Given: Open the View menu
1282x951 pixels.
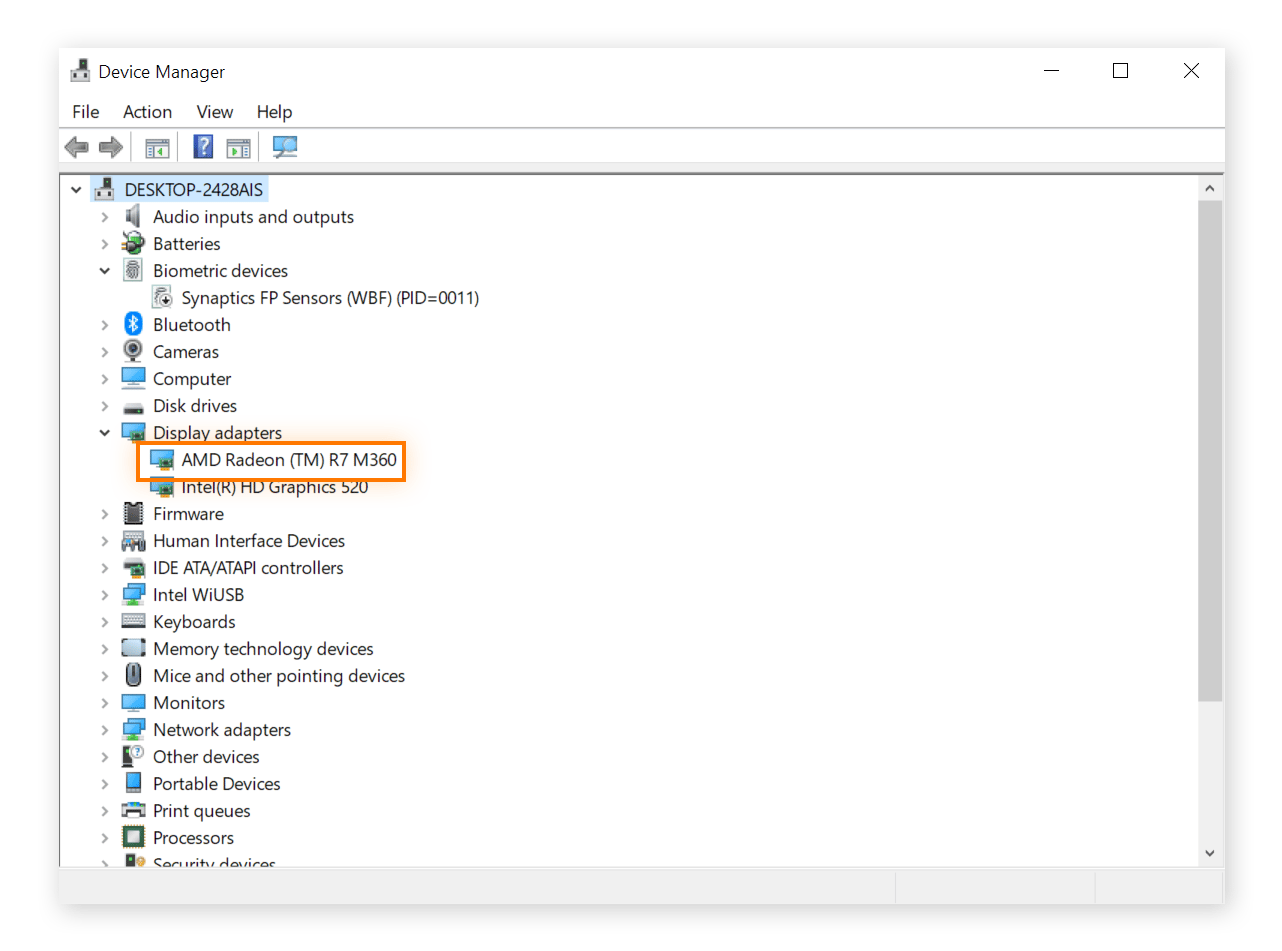Looking at the screenshot, I should [x=214, y=112].
